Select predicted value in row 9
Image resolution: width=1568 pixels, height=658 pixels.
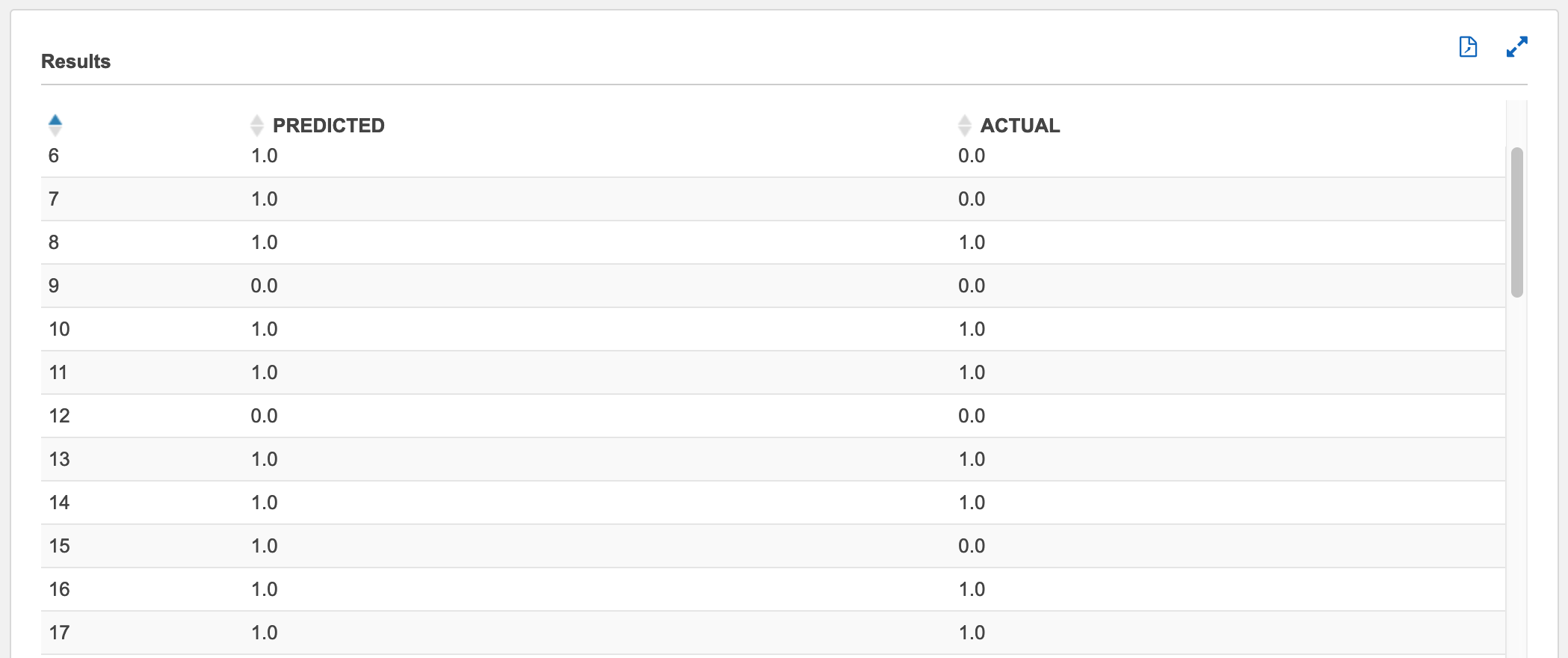coord(265,286)
